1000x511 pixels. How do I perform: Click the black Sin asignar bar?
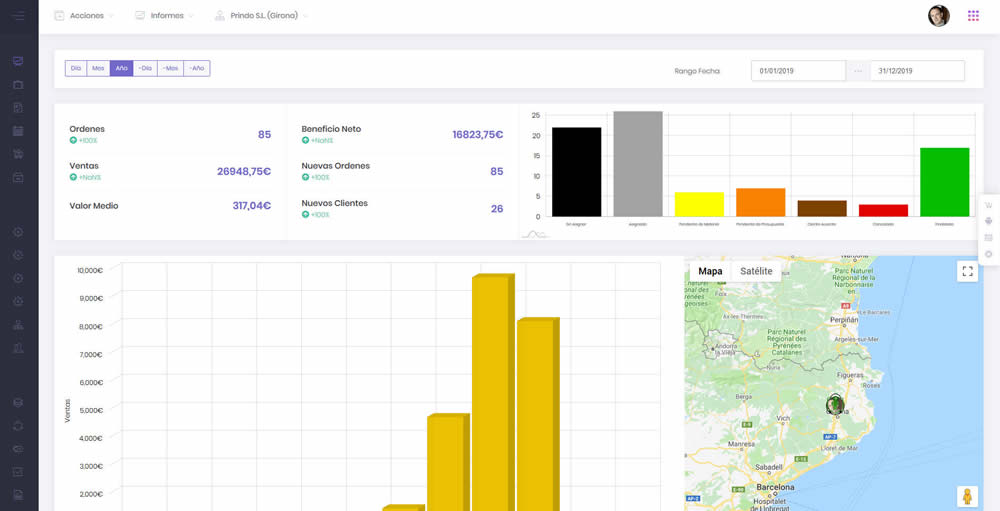577,172
